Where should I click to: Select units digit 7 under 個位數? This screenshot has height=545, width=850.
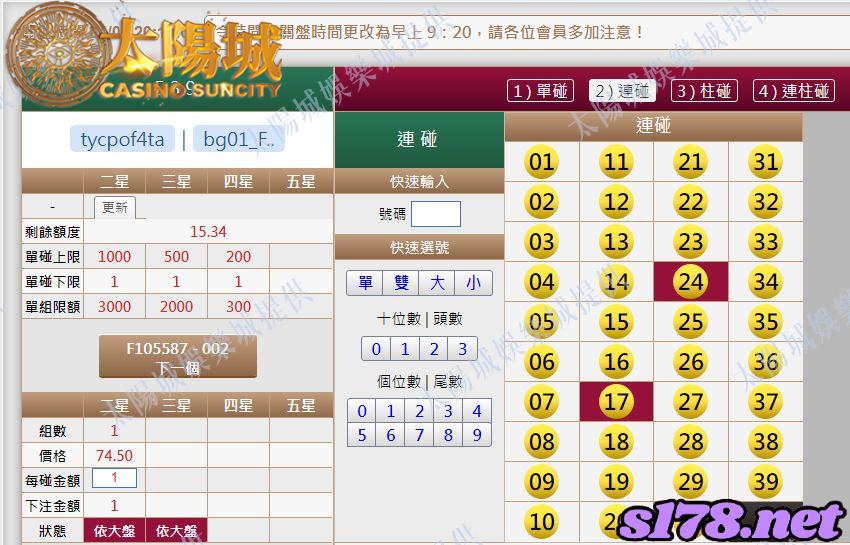pyautogui.click(x=419, y=435)
